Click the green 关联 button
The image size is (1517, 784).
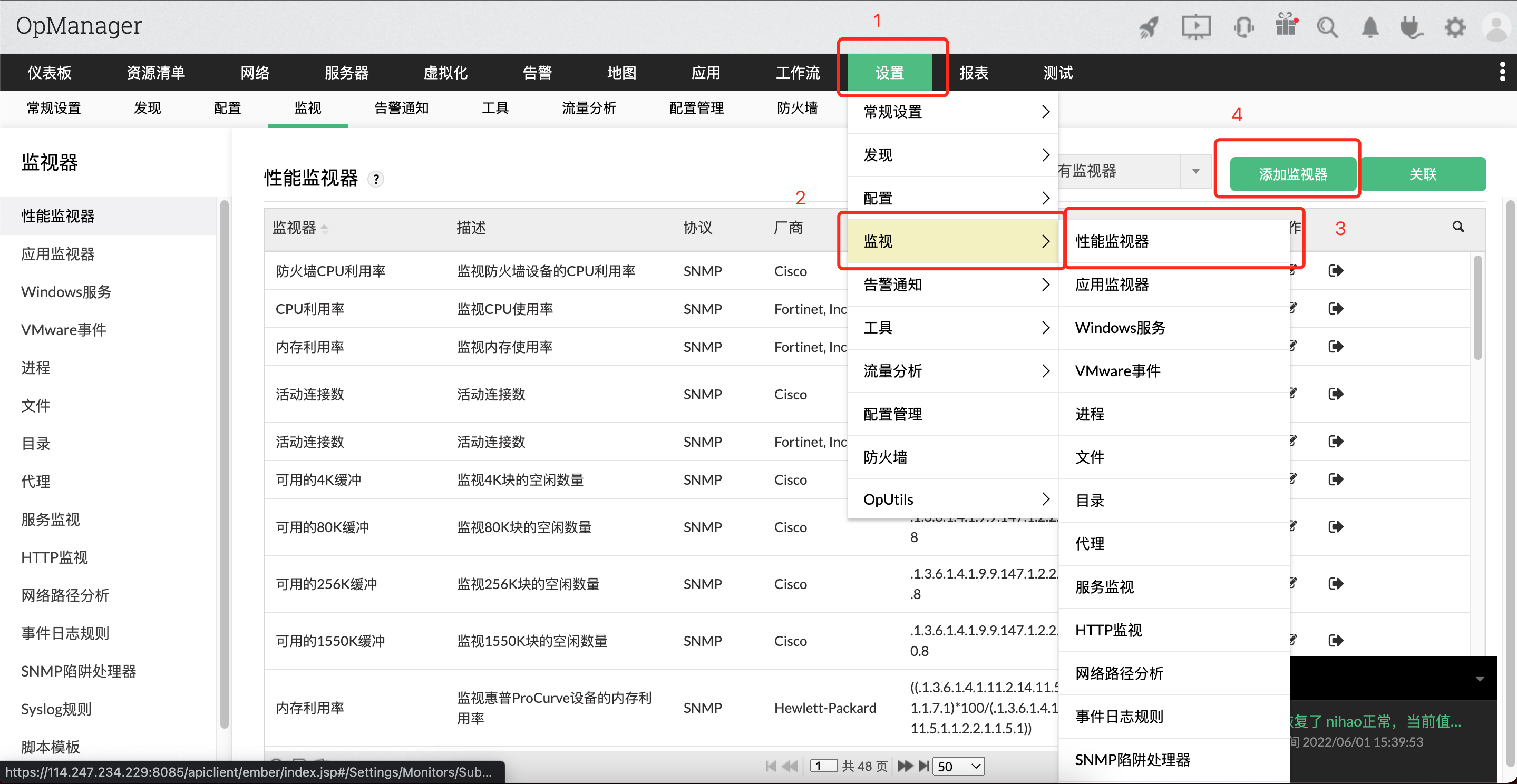pyautogui.click(x=1422, y=174)
